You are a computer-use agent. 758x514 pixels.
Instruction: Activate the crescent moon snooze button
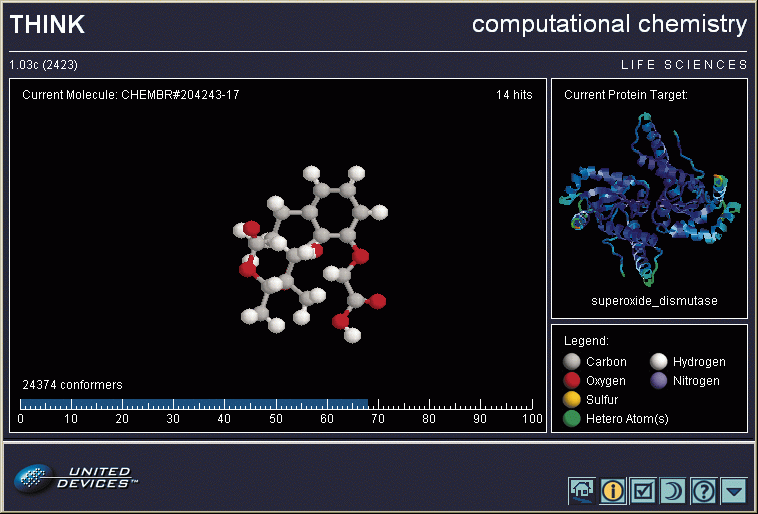click(673, 490)
